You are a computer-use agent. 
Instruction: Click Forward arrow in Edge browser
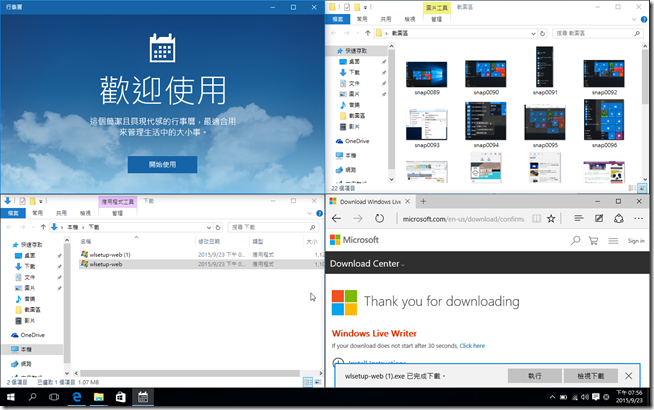(357, 219)
